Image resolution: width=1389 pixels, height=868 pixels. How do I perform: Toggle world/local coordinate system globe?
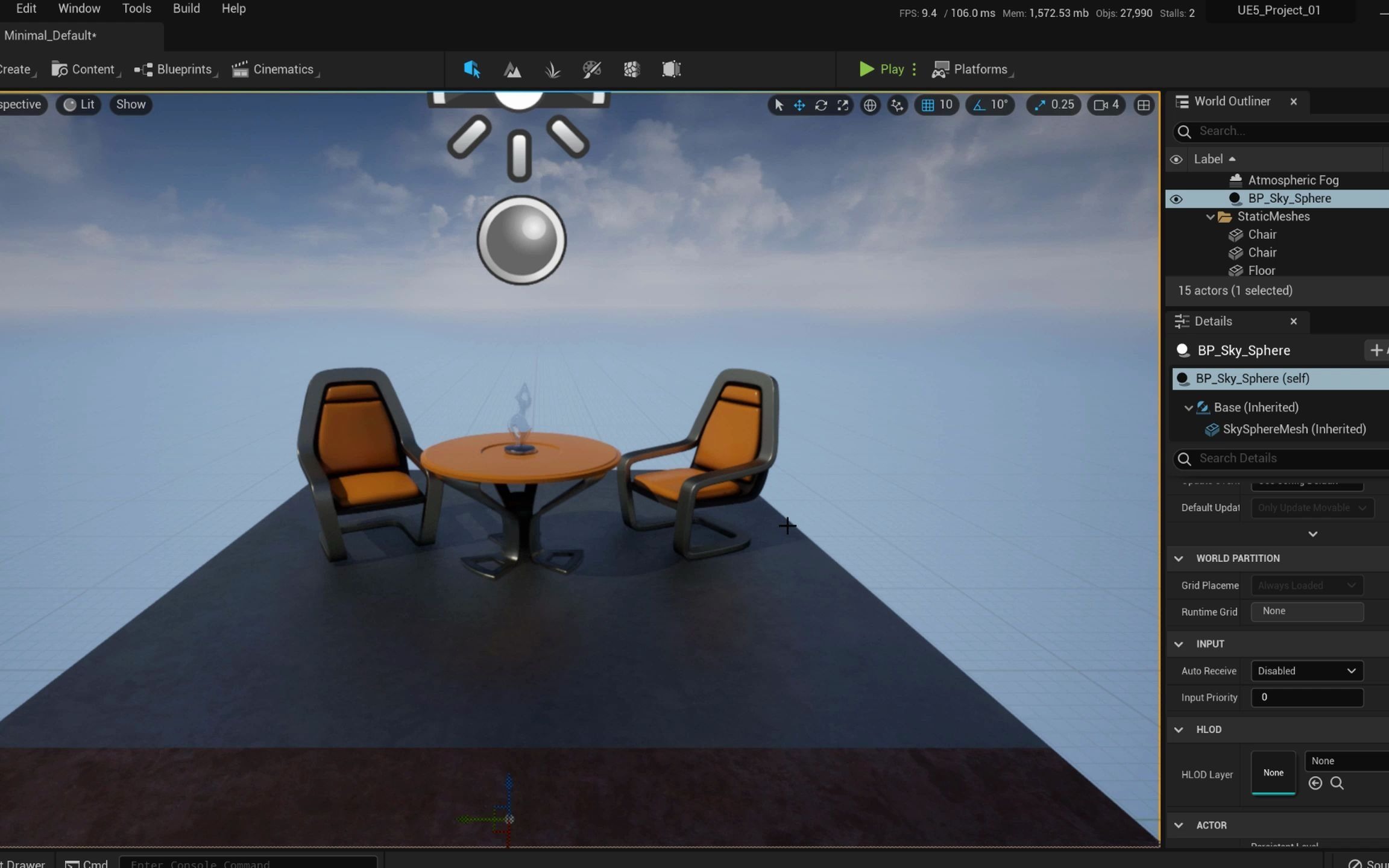(870, 105)
